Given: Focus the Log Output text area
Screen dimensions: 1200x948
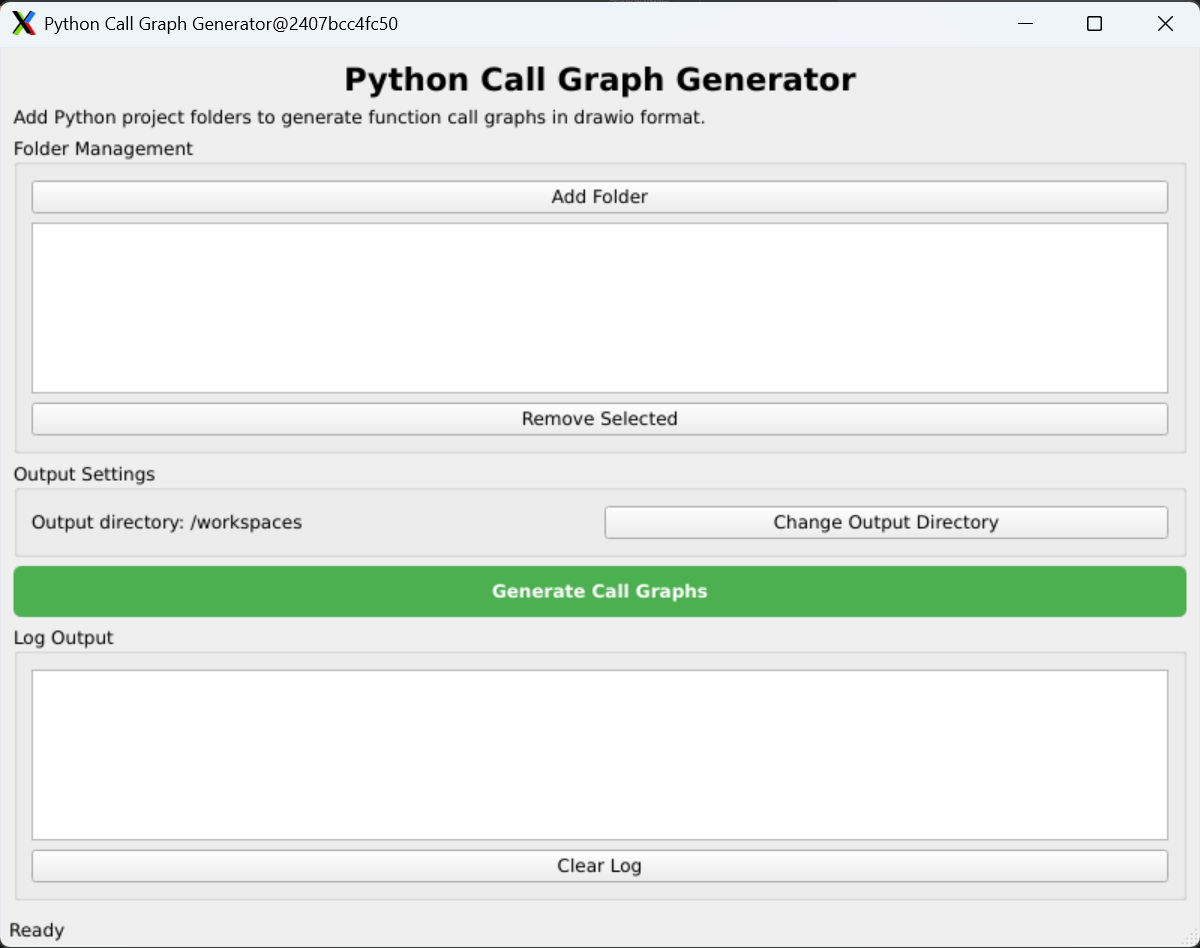Looking at the screenshot, I should point(599,755).
